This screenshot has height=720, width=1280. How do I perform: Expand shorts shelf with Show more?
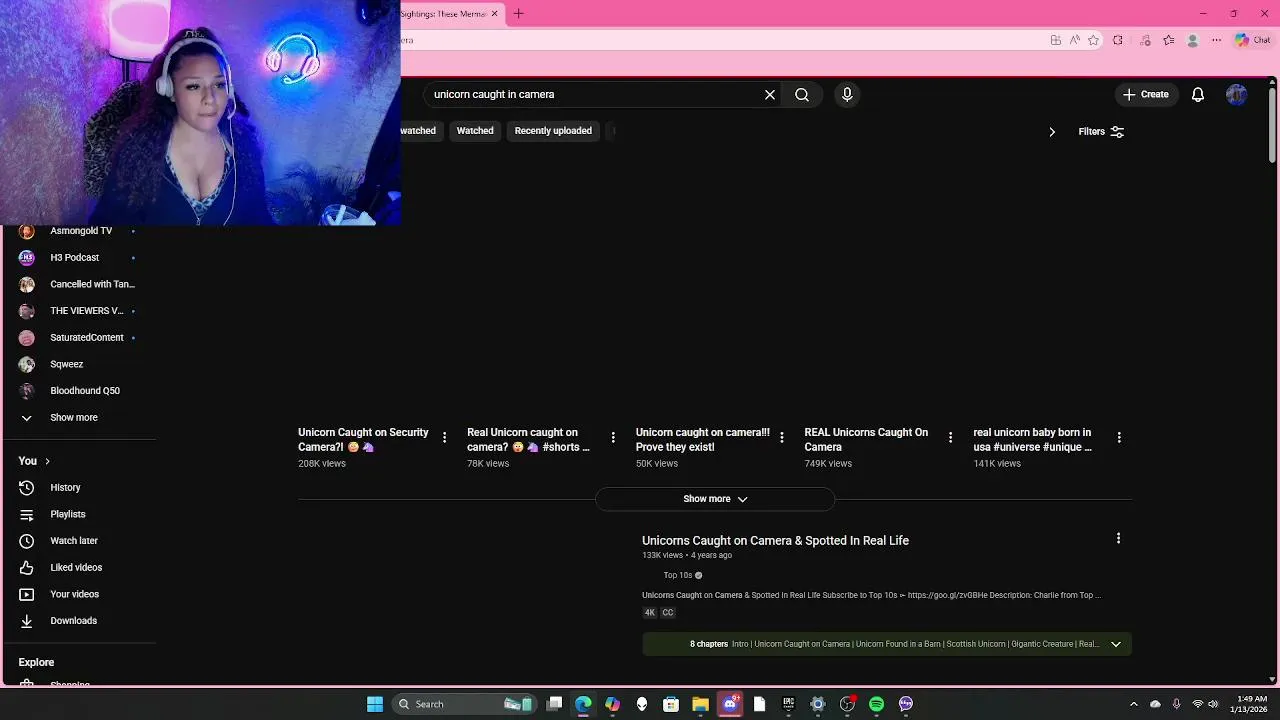[x=715, y=499]
